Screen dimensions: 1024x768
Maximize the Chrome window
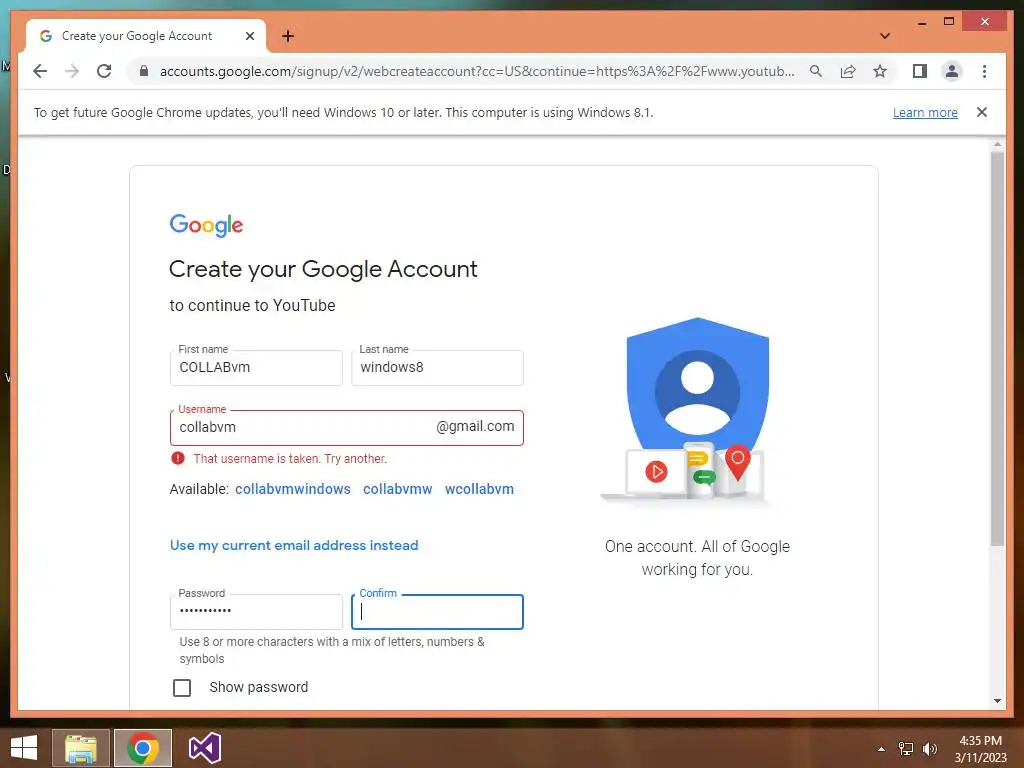(x=949, y=22)
